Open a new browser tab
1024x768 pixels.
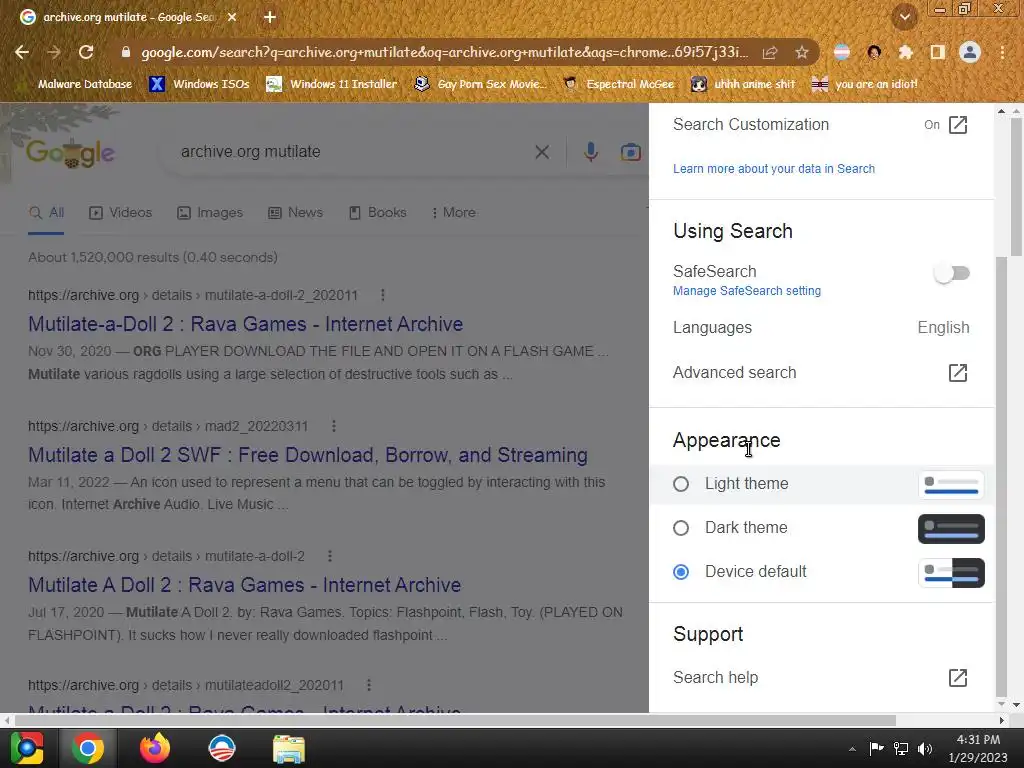270,17
